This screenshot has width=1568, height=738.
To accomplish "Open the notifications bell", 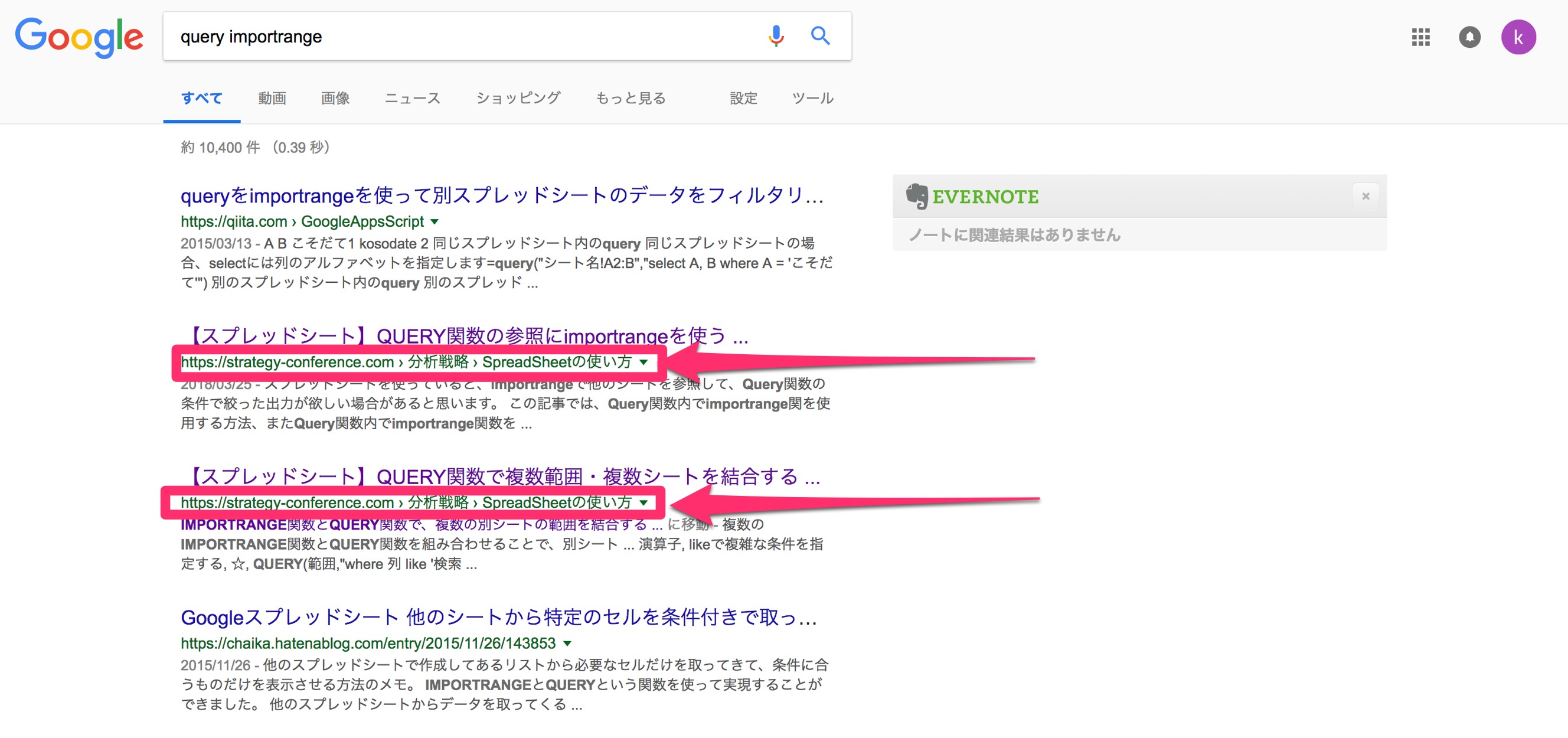I will (1469, 37).
